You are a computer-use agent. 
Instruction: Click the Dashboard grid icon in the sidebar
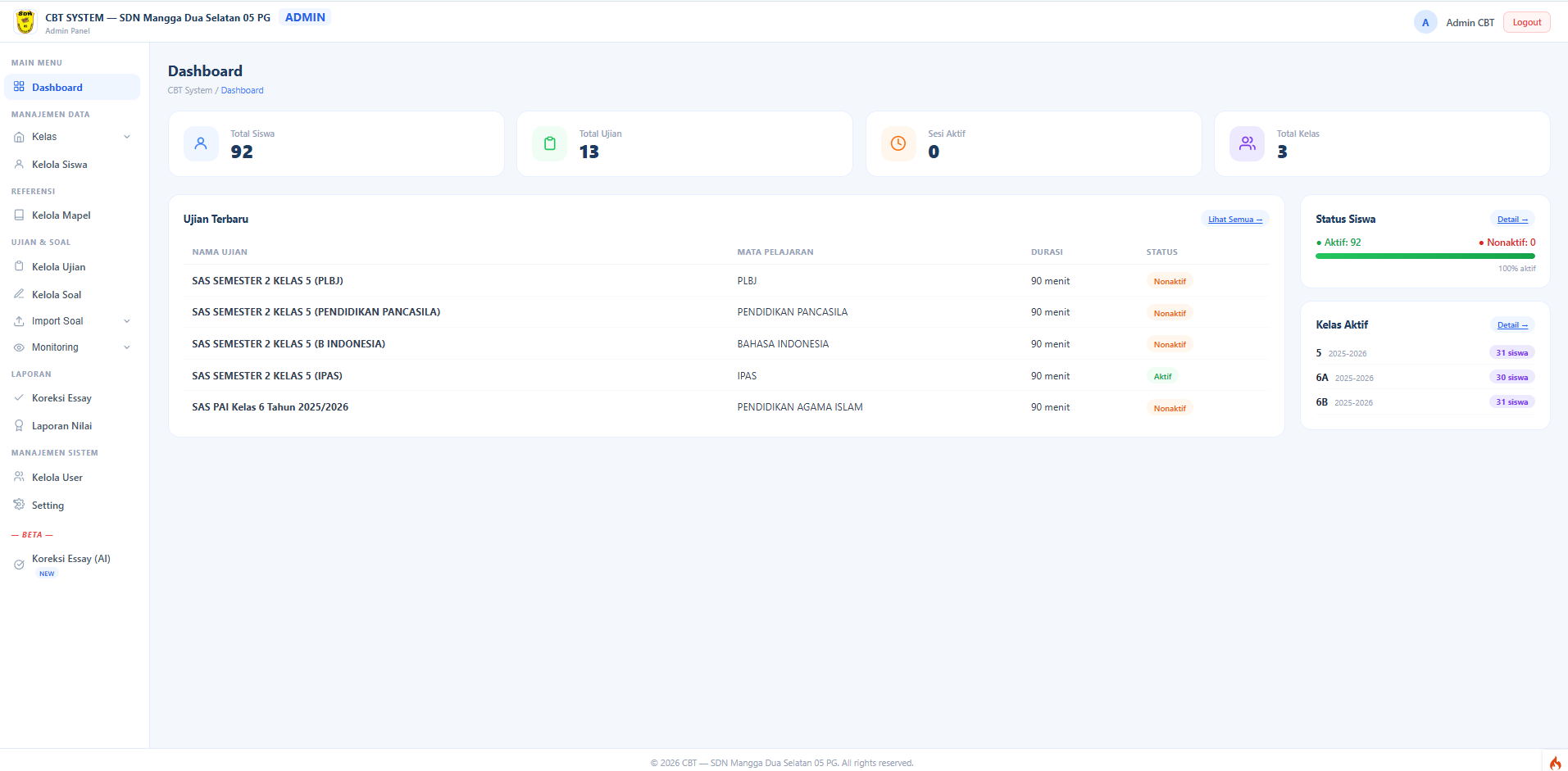[19, 87]
